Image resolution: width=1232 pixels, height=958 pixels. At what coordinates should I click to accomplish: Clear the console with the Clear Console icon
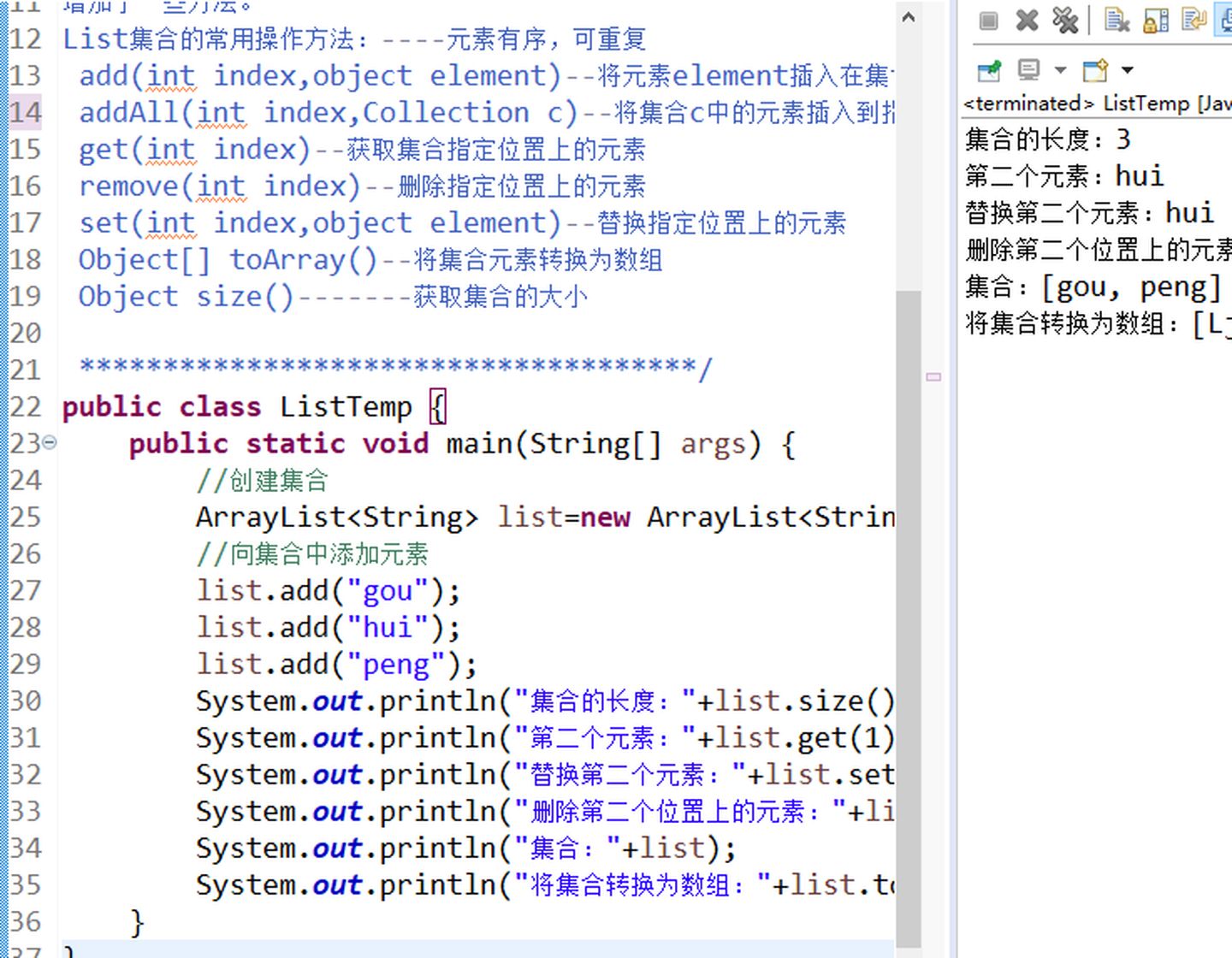[1116, 20]
